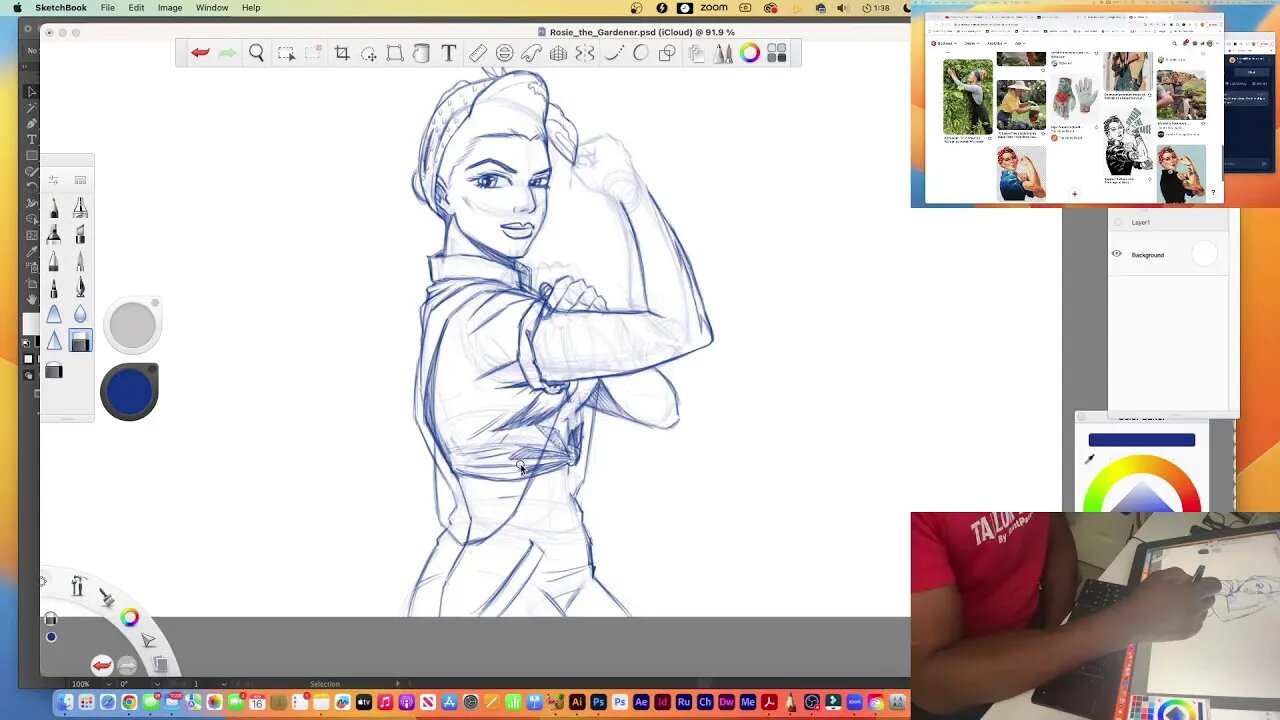The width and height of the screenshot is (1280, 720).
Task: Open the Layer Editor from toolbar
Action: 696,53
